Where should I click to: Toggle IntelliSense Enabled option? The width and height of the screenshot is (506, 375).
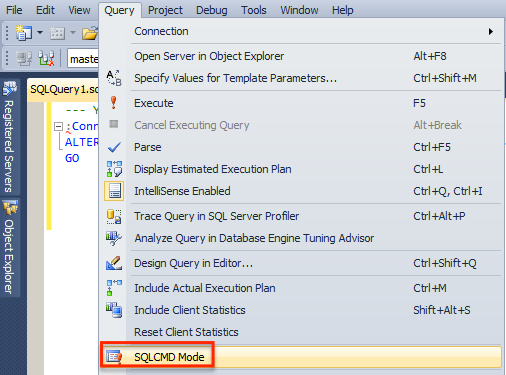pos(301,191)
